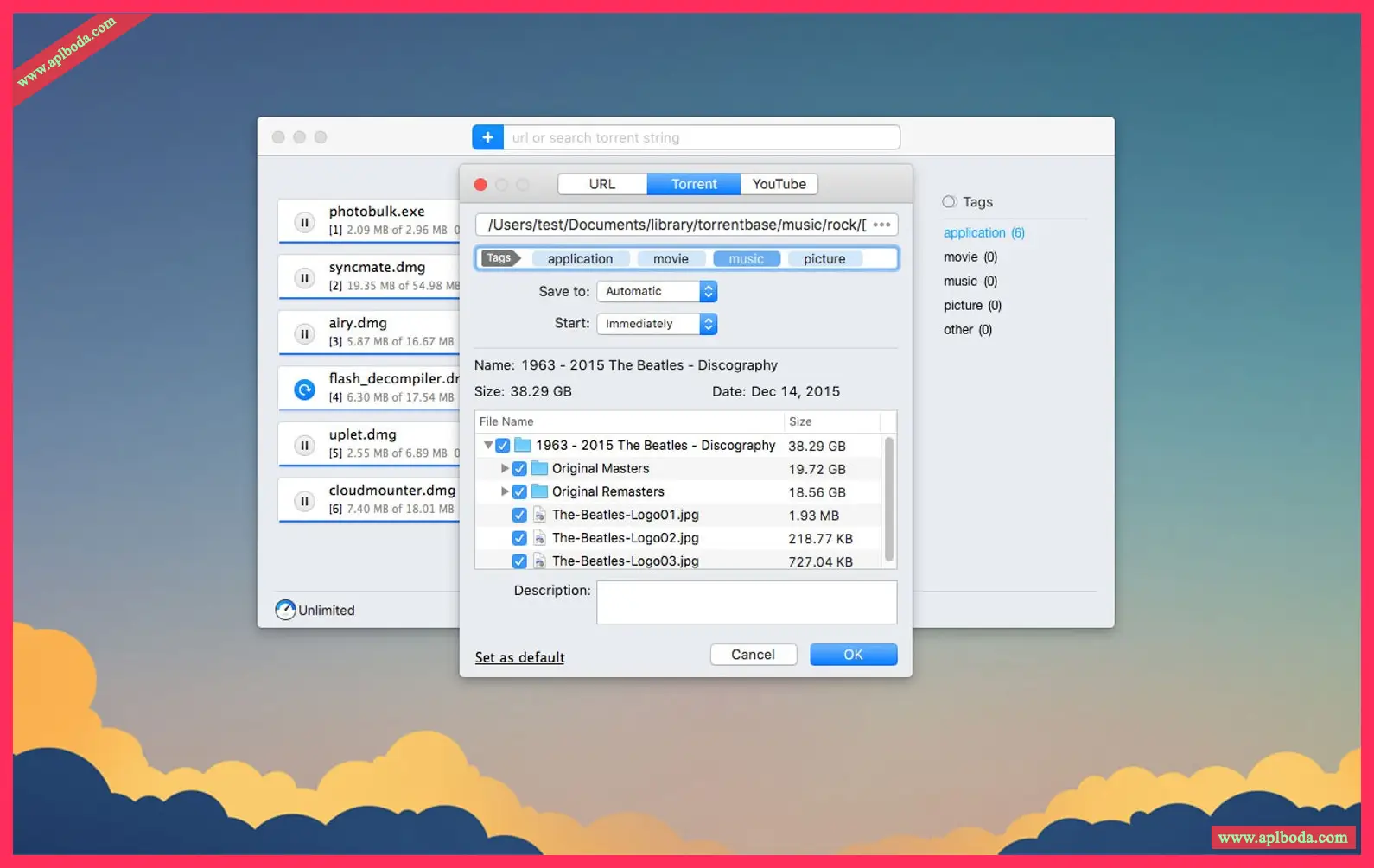The image size is (1374, 868).
Task: Pause the syncmate.dmg download
Action: [304, 278]
